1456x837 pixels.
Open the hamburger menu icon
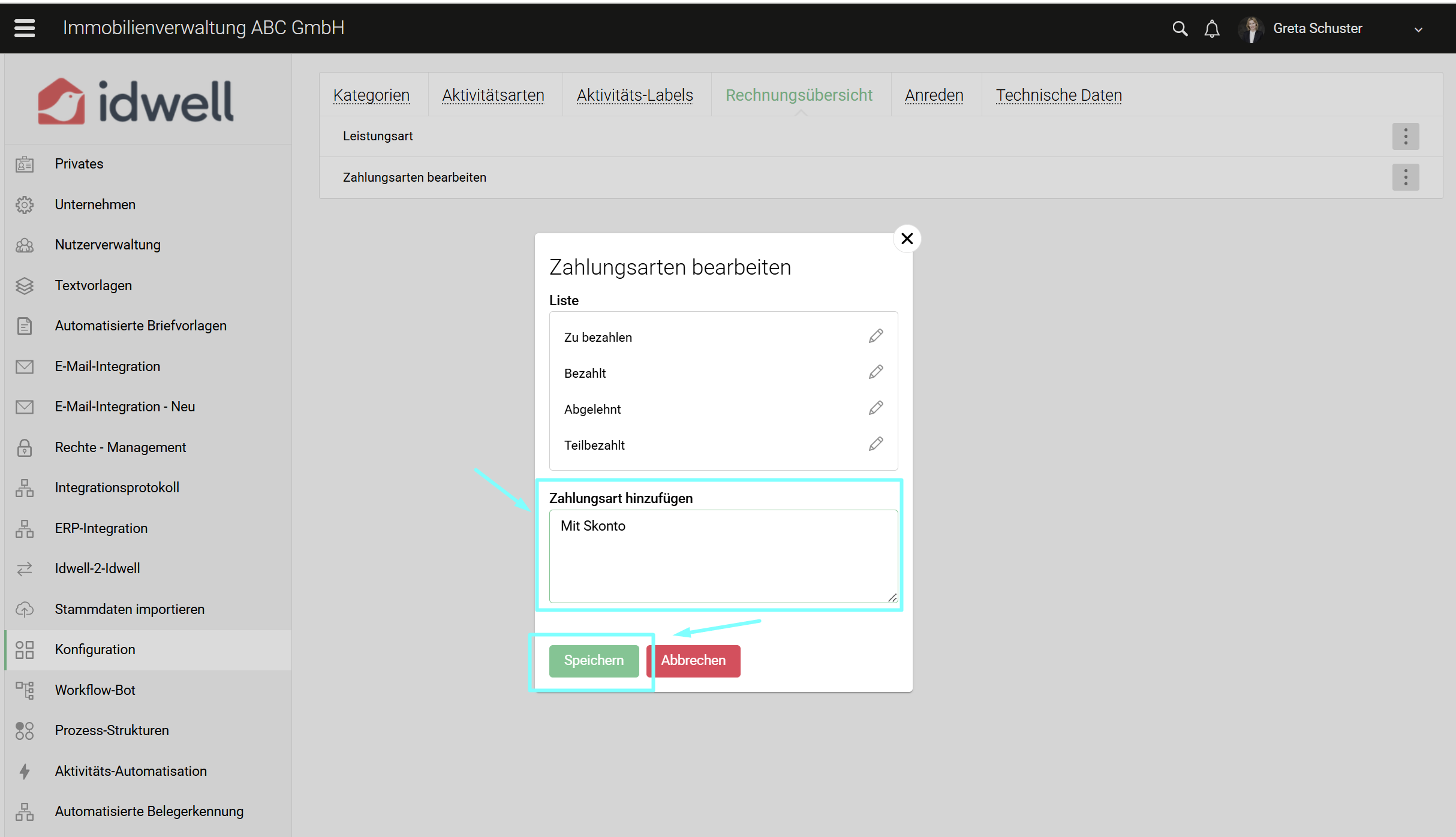coord(25,28)
